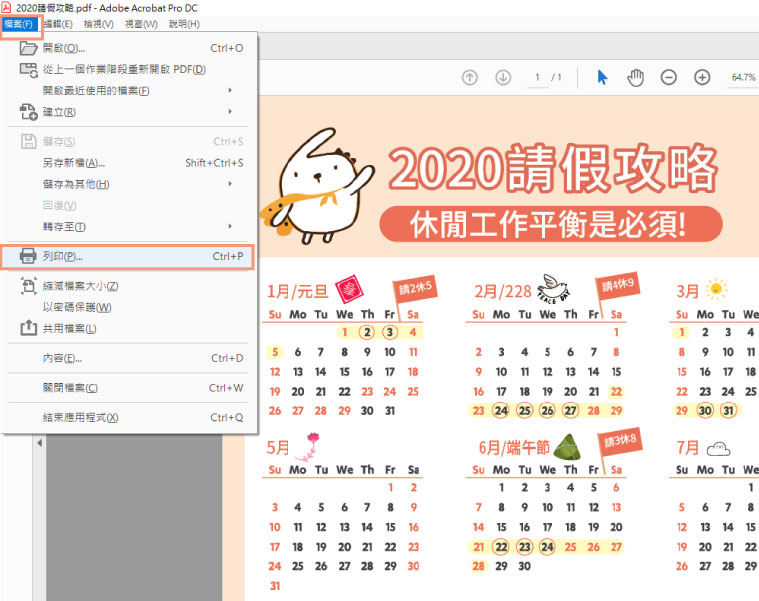Viewport: 759px width, 601px height.
Task: Click the create PDF icon
Action: click(28, 112)
